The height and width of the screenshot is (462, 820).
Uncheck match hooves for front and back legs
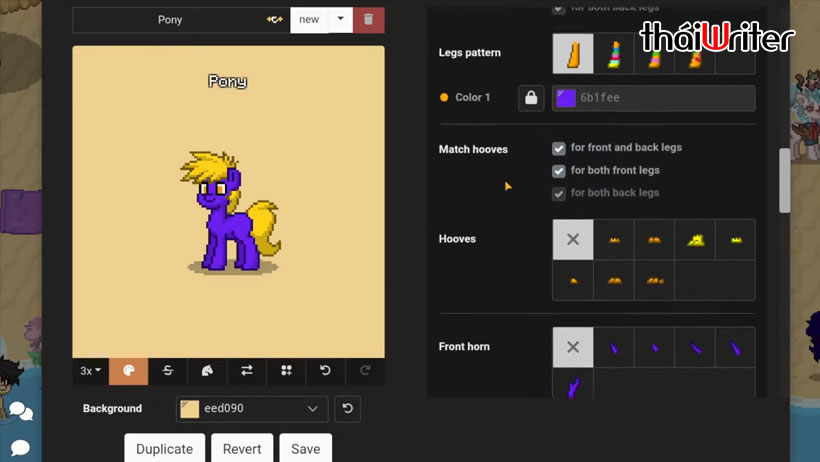[559, 149]
